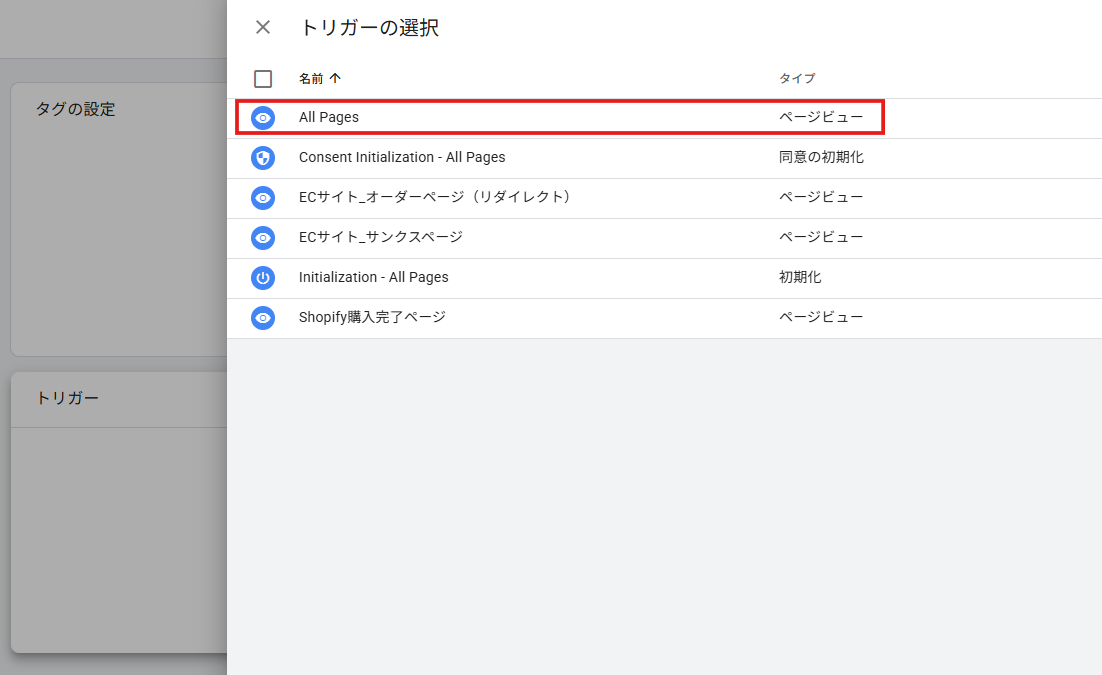Click the Shopify購入完了ページ eye icon
1102x675 pixels.
263,318
